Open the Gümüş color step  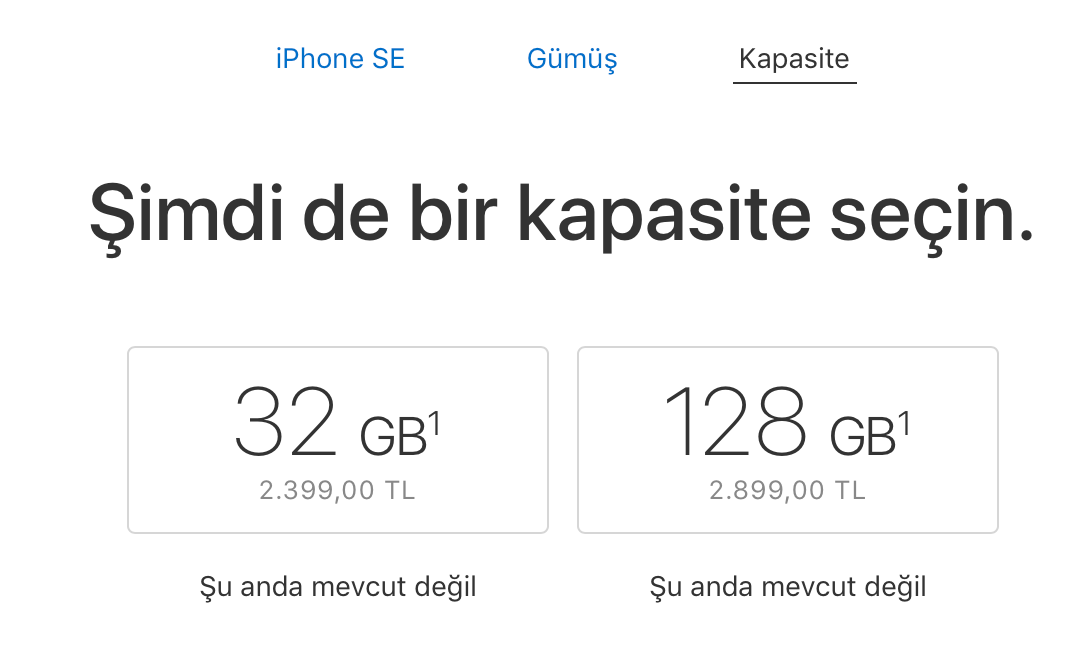click(572, 59)
